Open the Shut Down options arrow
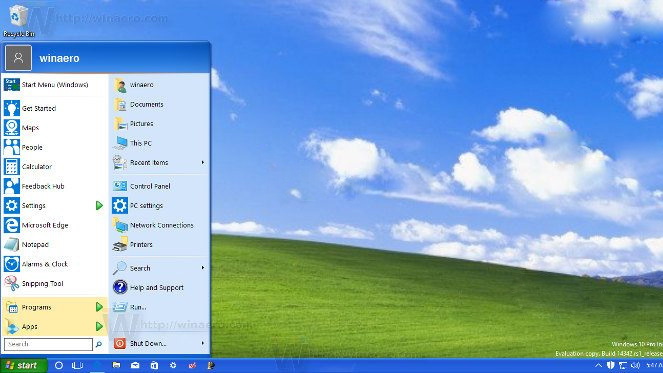The height and width of the screenshot is (373, 663). coord(203,343)
